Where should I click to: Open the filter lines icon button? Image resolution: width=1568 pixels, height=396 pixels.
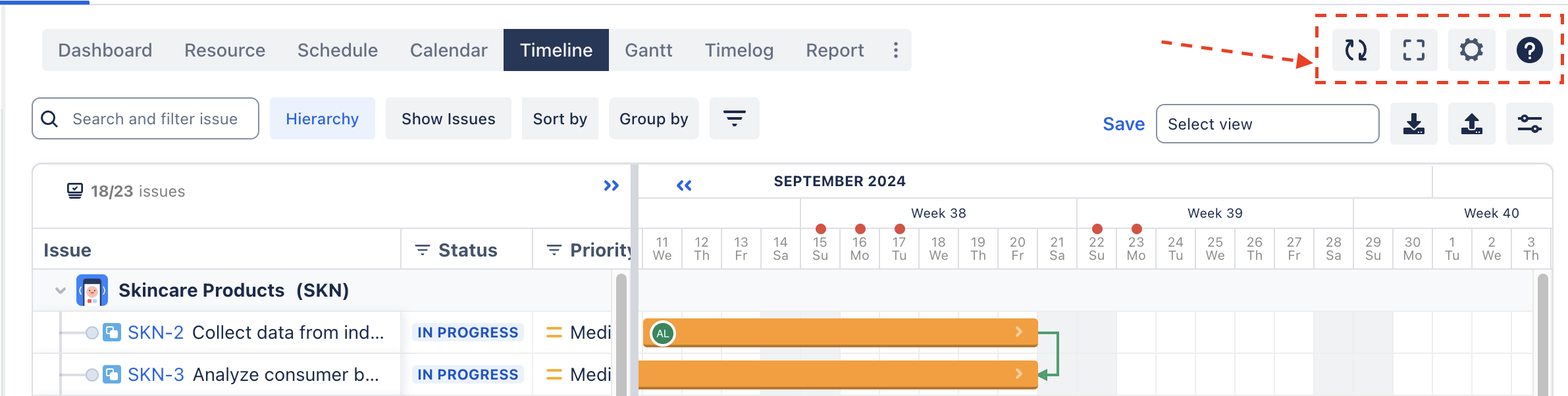[734, 118]
